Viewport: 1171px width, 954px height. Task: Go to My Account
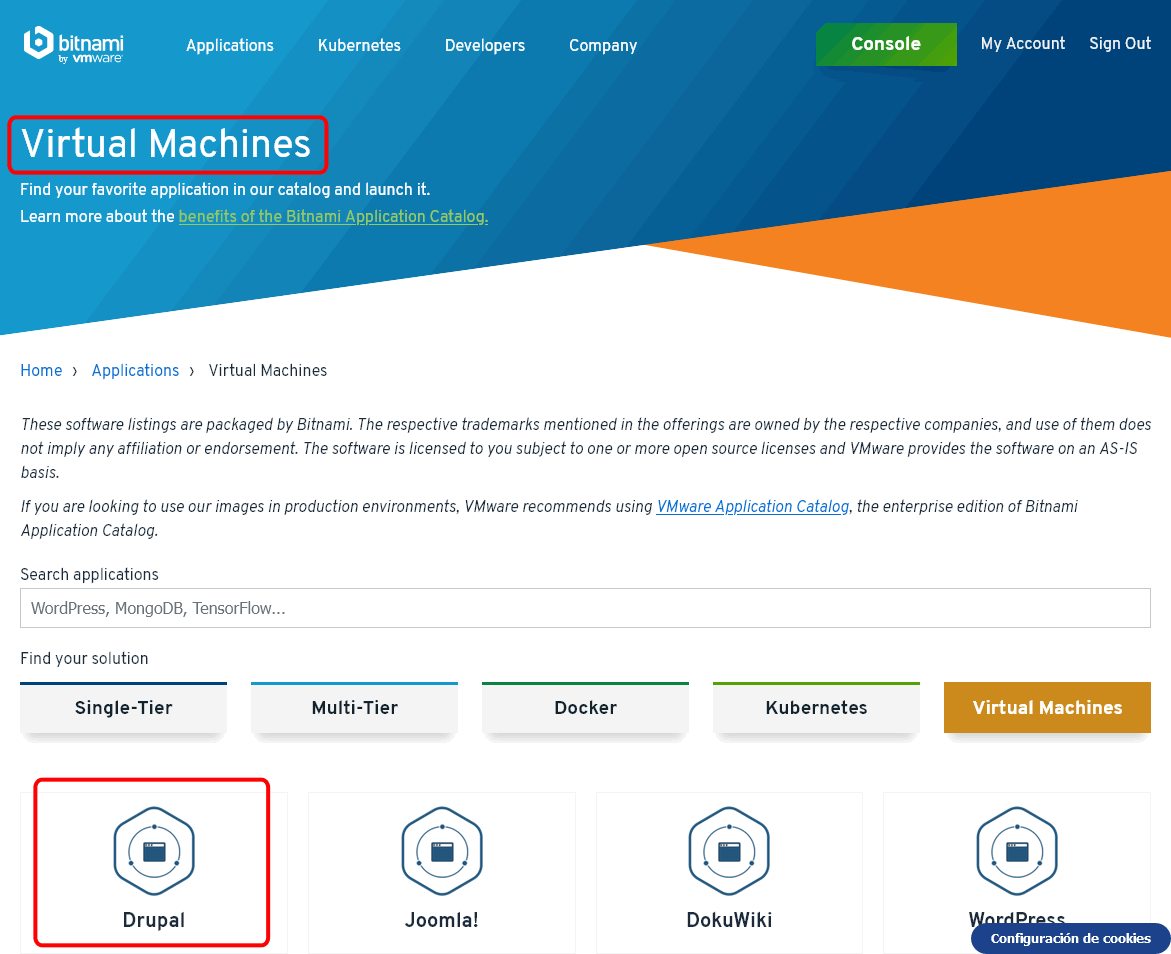1023,43
